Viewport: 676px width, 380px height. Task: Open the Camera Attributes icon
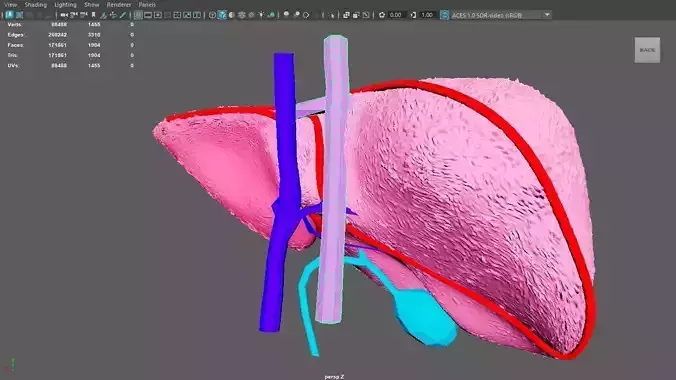pyautogui.click(x=84, y=15)
